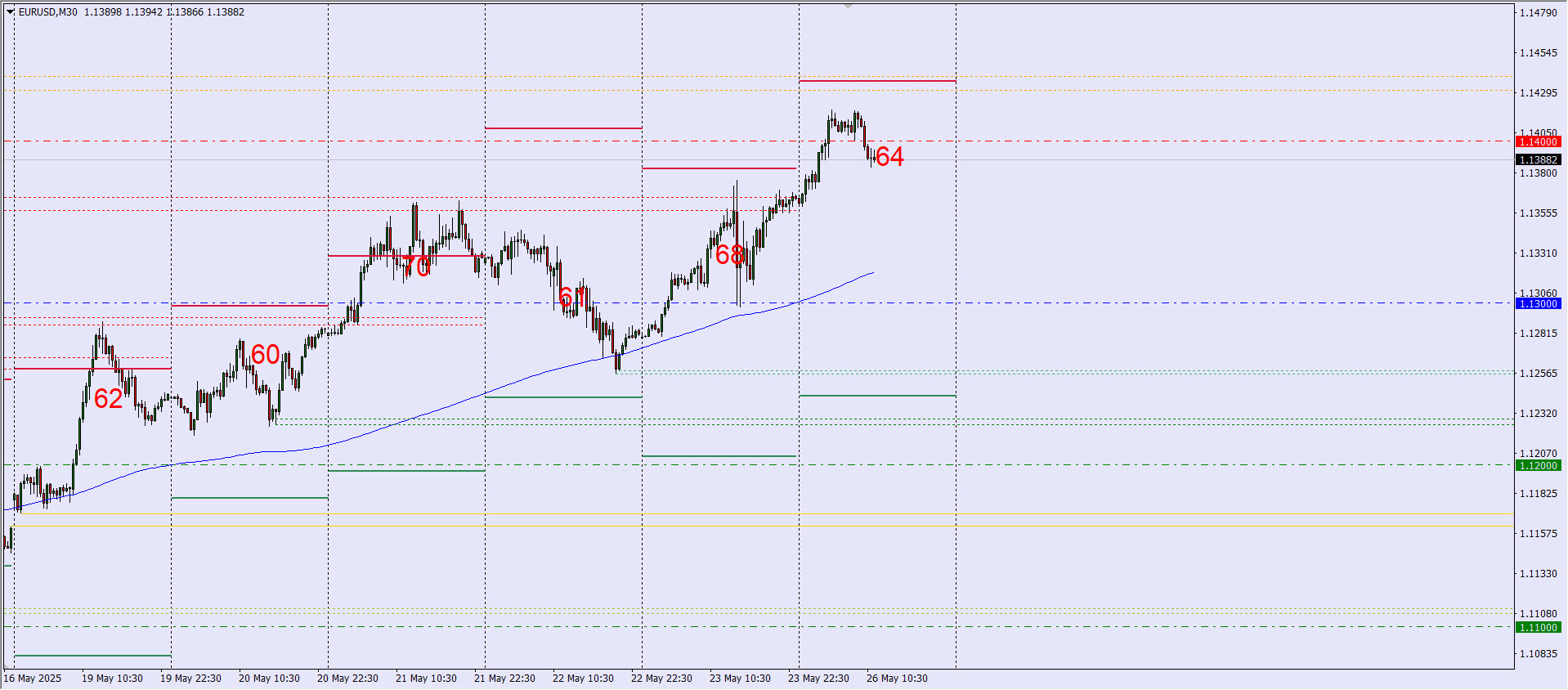
Task: Click the 1.12565 value on price scale
Action: (1539, 374)
